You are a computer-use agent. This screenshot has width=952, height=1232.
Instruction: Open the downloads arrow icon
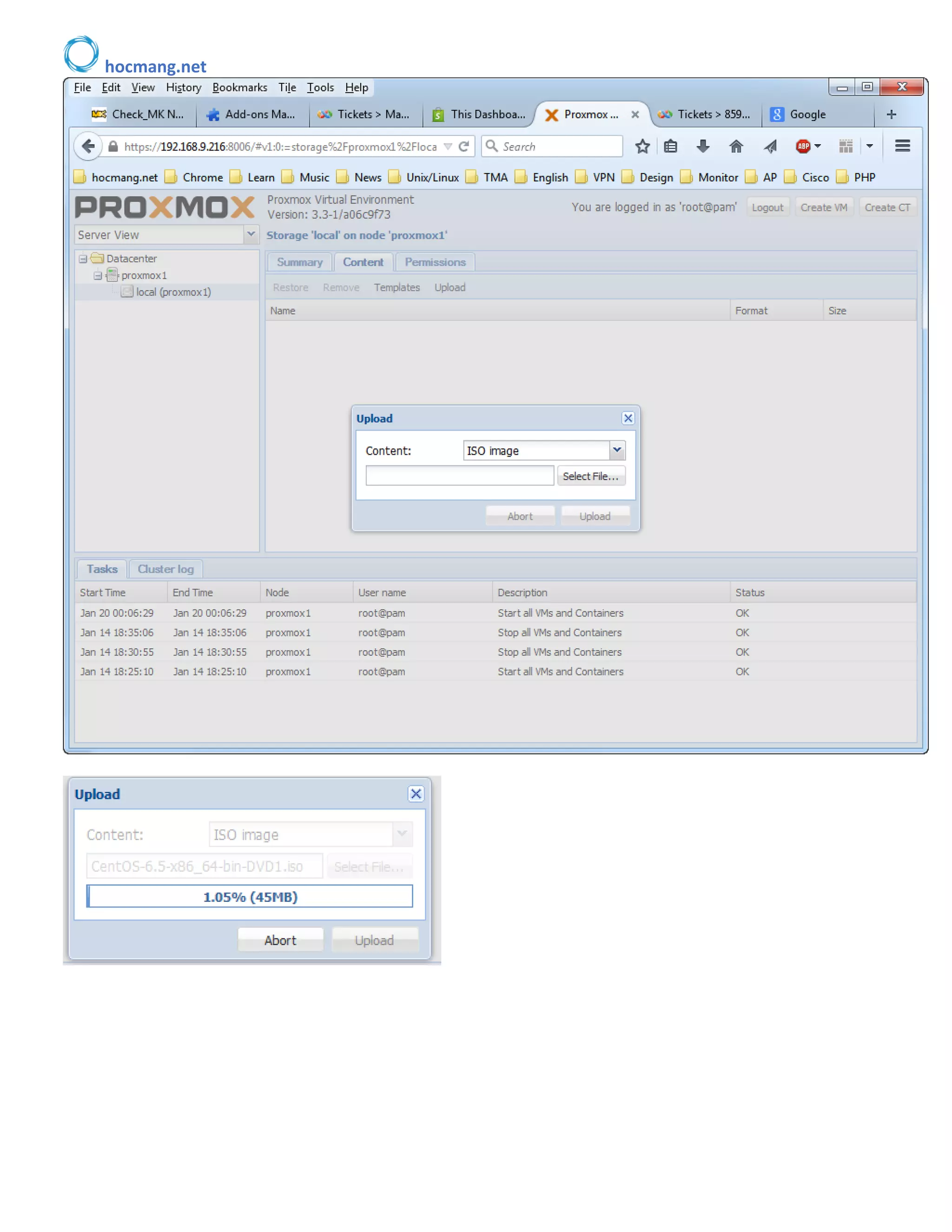pos(703,146)
